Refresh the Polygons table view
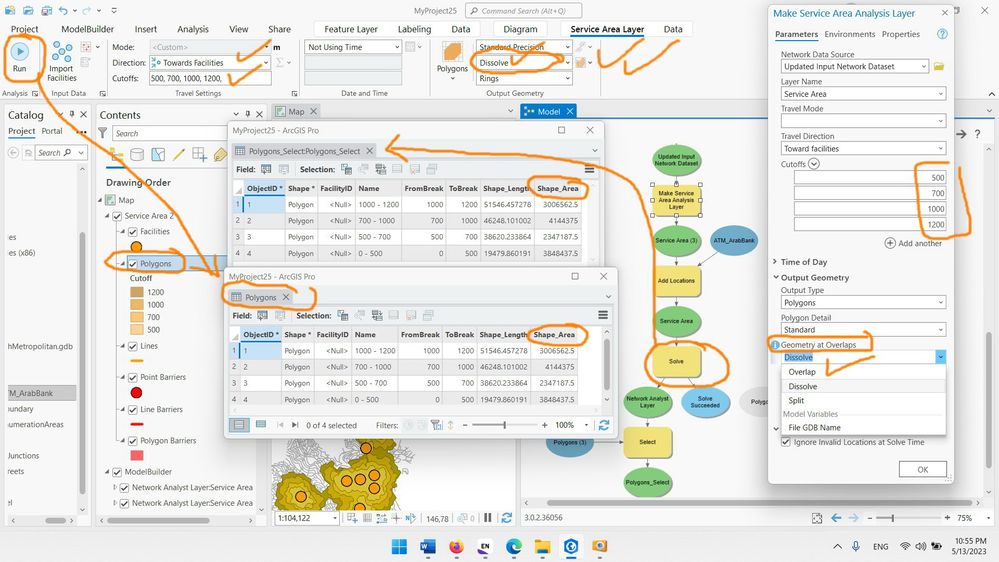This screenshot has width=999, height=562. [x=604, y=425]
